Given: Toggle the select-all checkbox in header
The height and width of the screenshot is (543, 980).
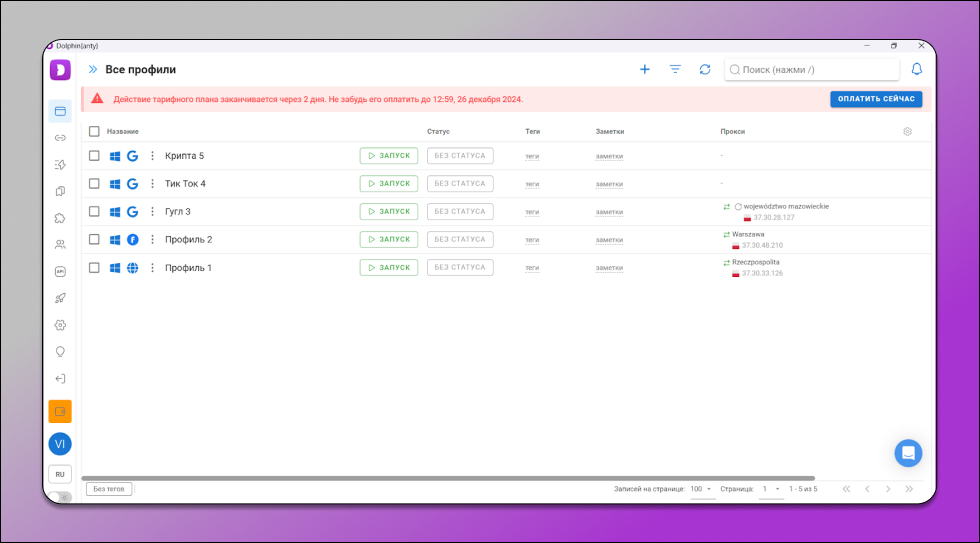Looking at the screenshot, I should 94,131.
